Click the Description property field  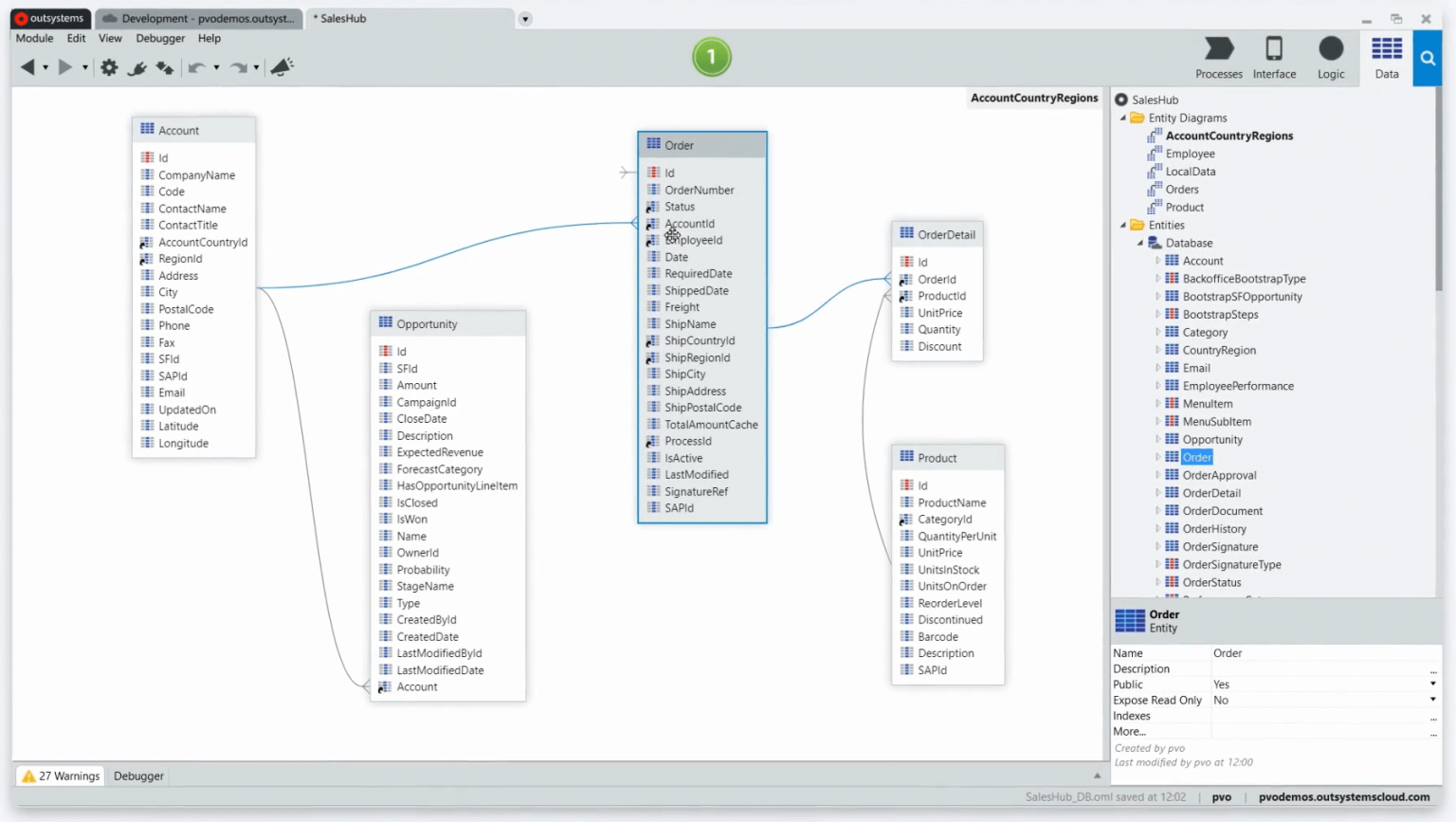1320,669
